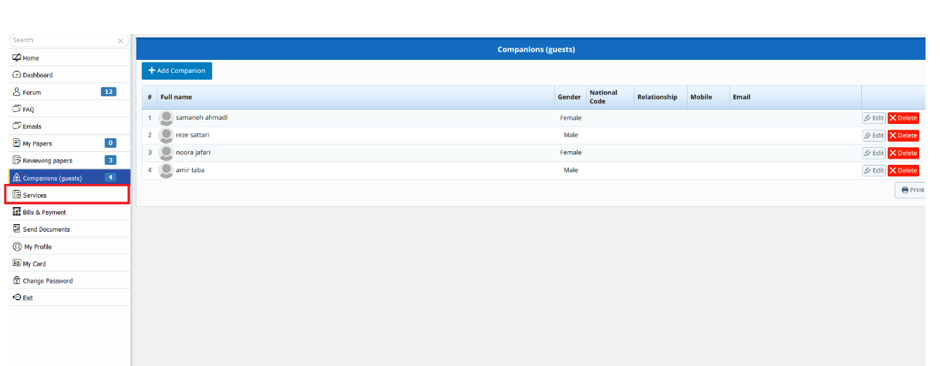Select Send Documents menu item
The height and width of the screenshot is (366, 940).
tap(46, 229)
